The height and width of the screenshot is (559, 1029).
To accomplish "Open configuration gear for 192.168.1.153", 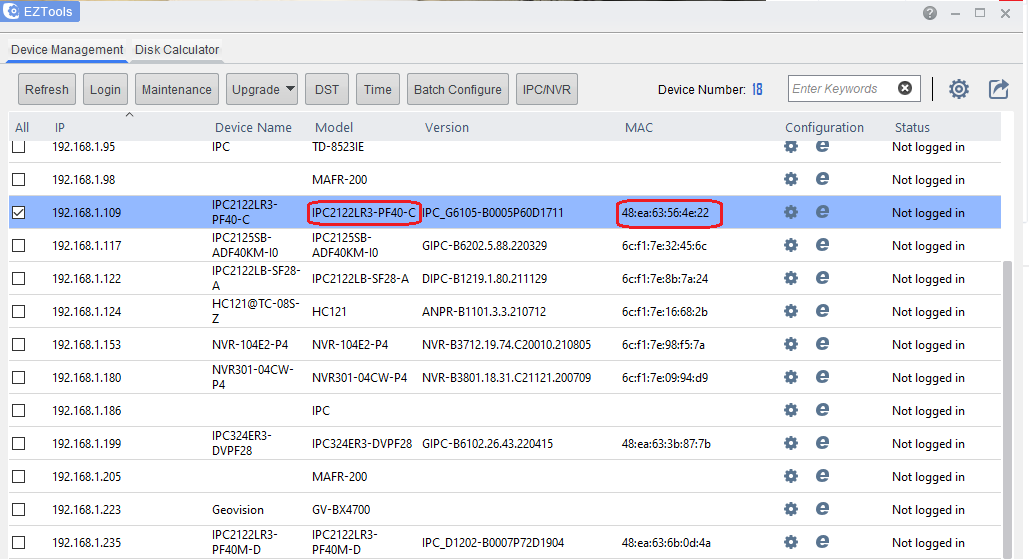I will (x=791, y=344).
